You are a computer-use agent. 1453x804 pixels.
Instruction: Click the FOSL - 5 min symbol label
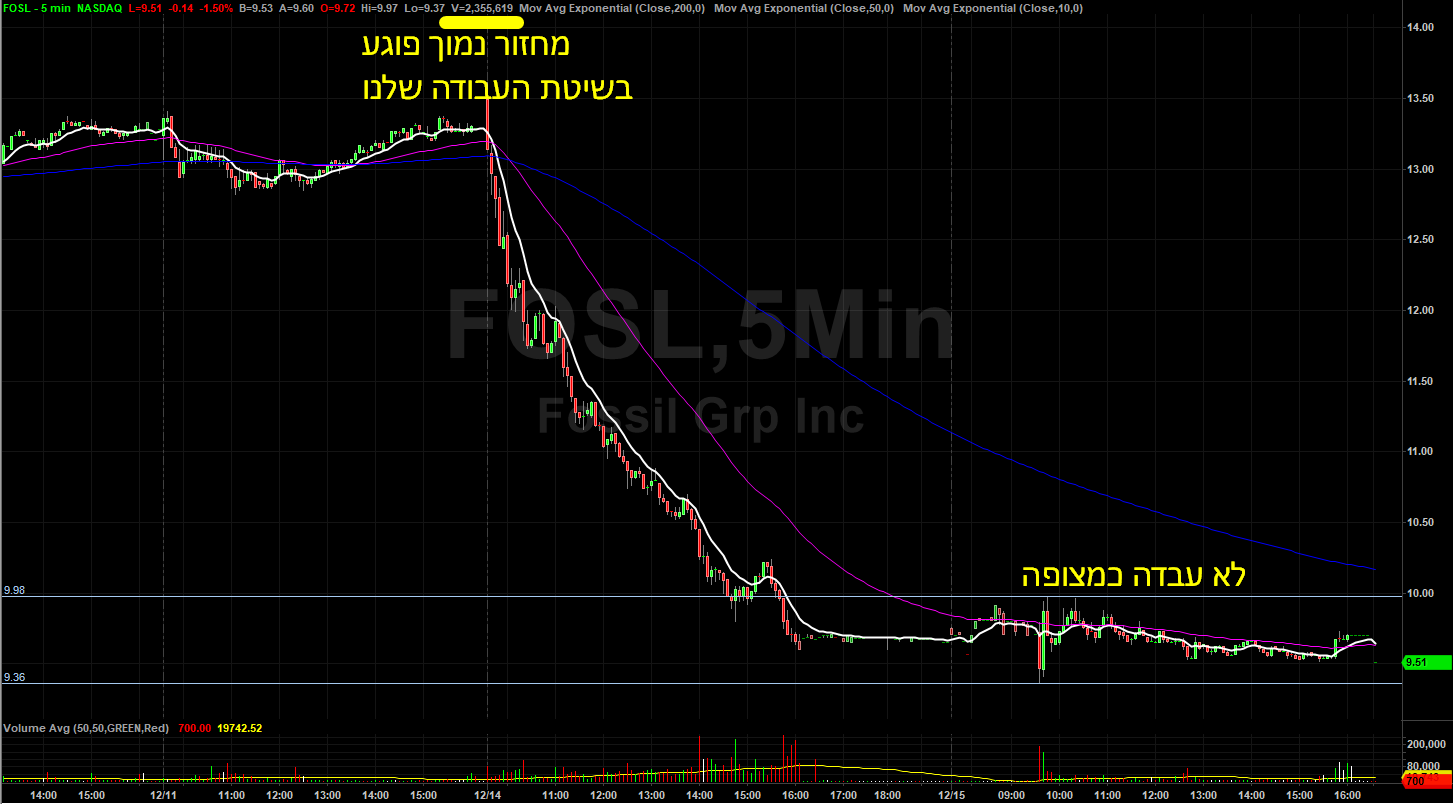click(x=33, y=8)
